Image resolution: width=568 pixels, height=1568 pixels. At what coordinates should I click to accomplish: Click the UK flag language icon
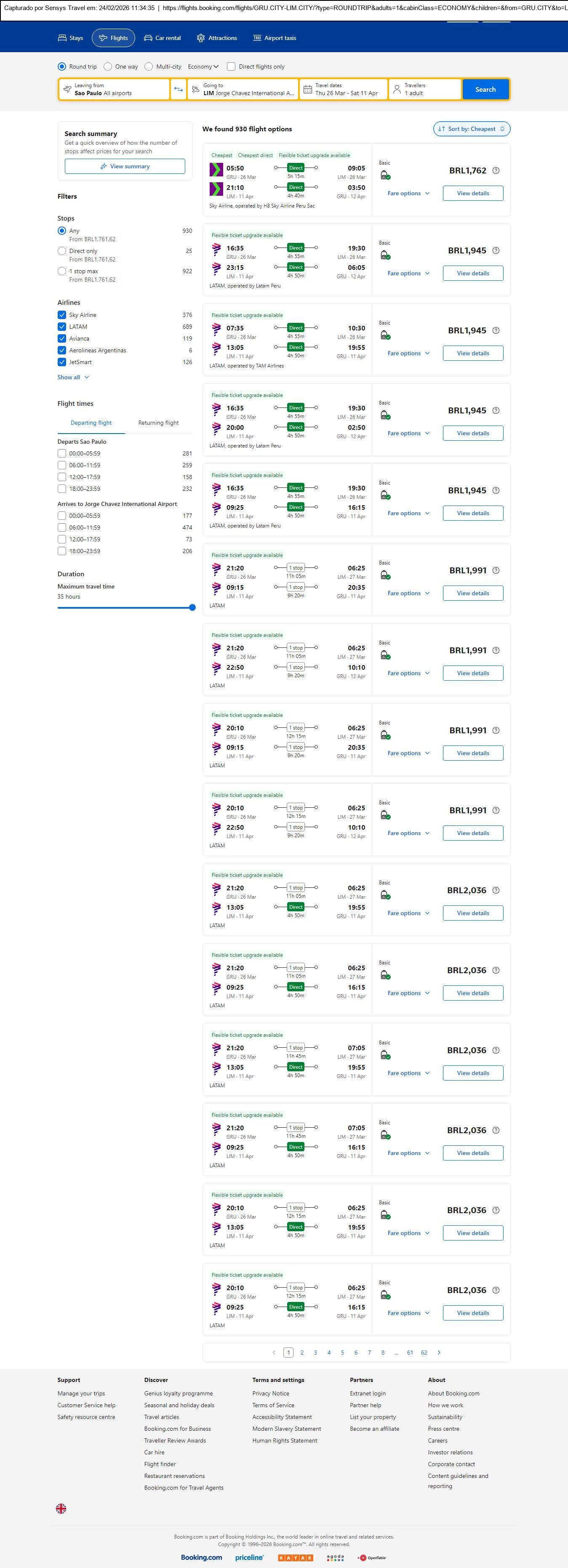click(61, 1508)
